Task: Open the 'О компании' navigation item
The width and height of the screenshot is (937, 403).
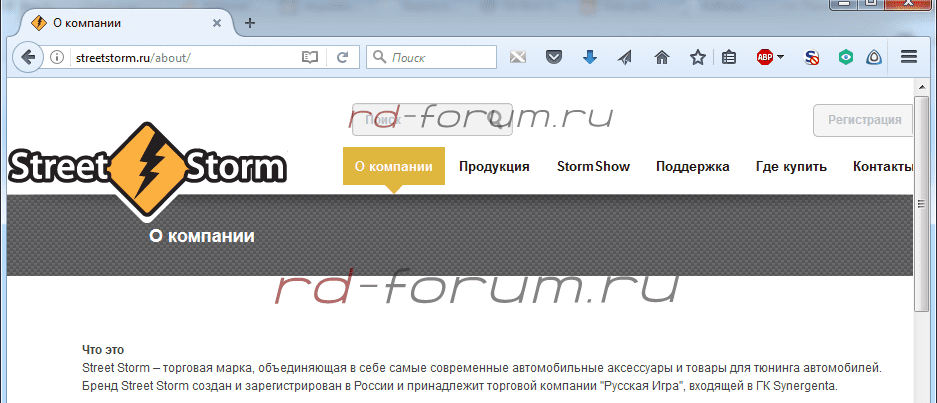Action: click(x=394, y=166)
